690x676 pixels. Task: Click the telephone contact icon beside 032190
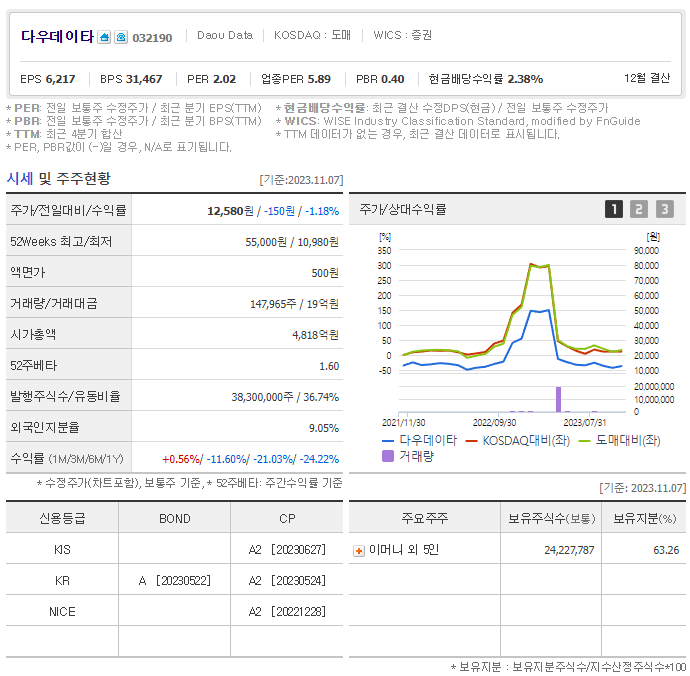pos(121,37)
